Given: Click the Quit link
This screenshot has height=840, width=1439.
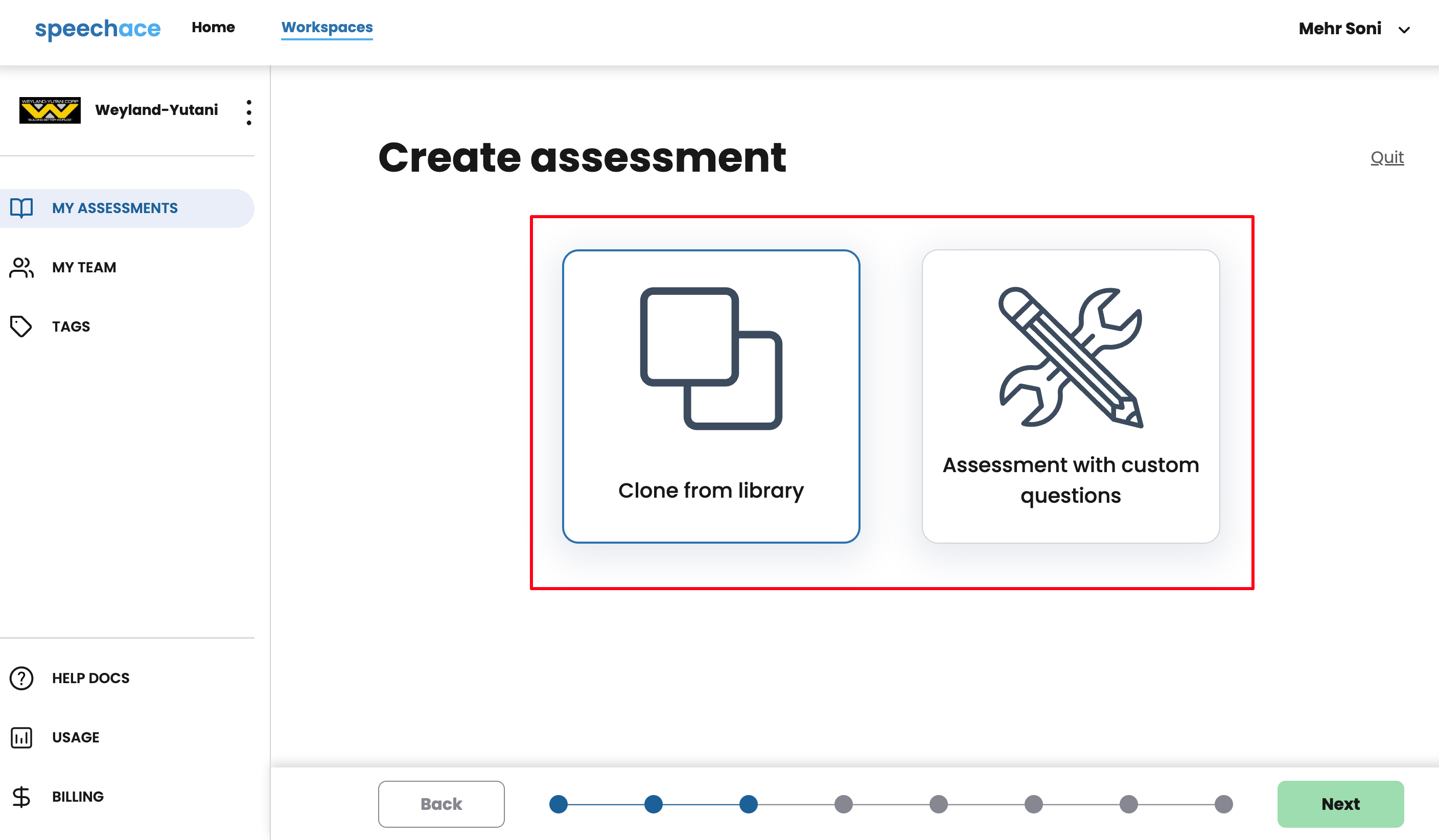Looking at the screenshot, I should 1386,157.
